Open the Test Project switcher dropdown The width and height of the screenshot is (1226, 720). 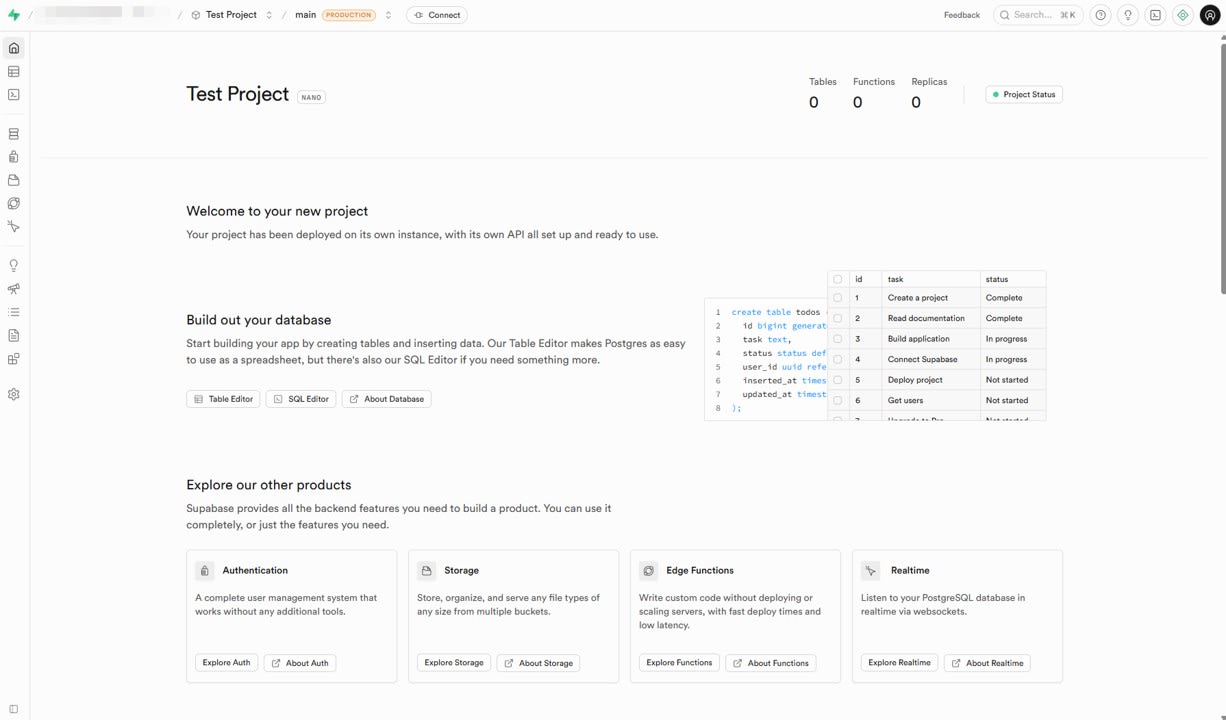click(x=269, y=14)
